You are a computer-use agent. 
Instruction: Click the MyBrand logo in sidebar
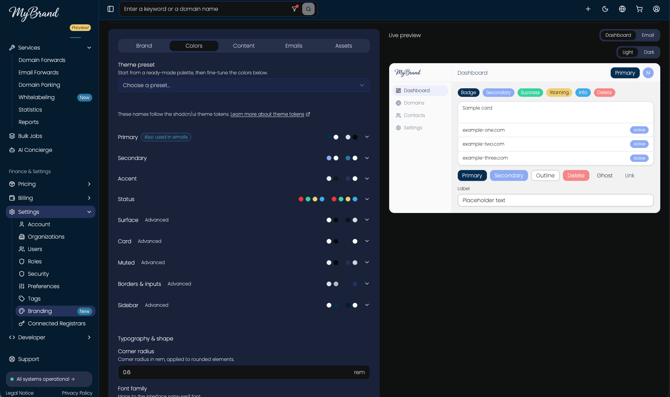34,13
